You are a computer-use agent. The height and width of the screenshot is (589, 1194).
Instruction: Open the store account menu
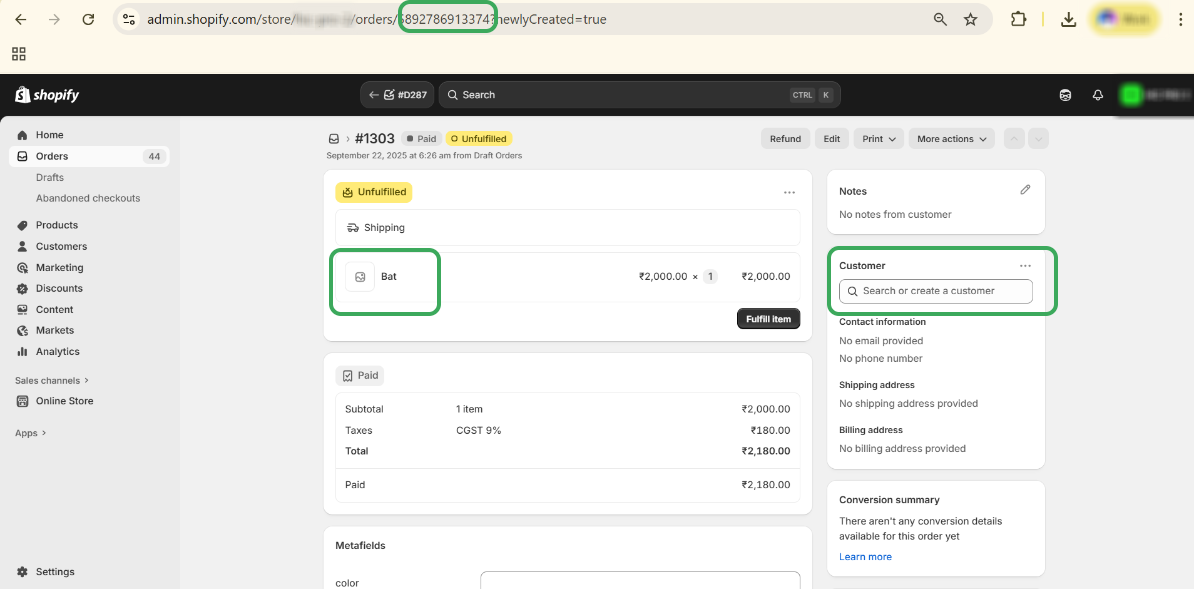pos(1155,95)
